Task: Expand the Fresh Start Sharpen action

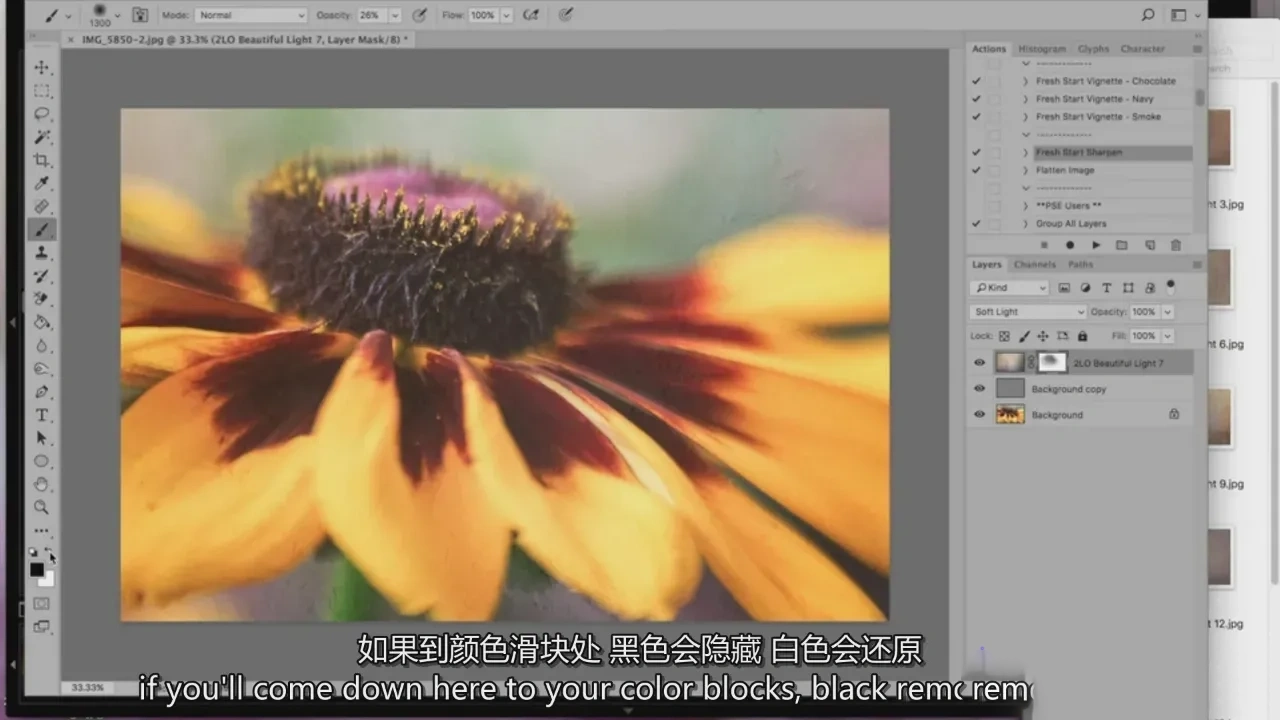Action: (x=1025, y=153)
